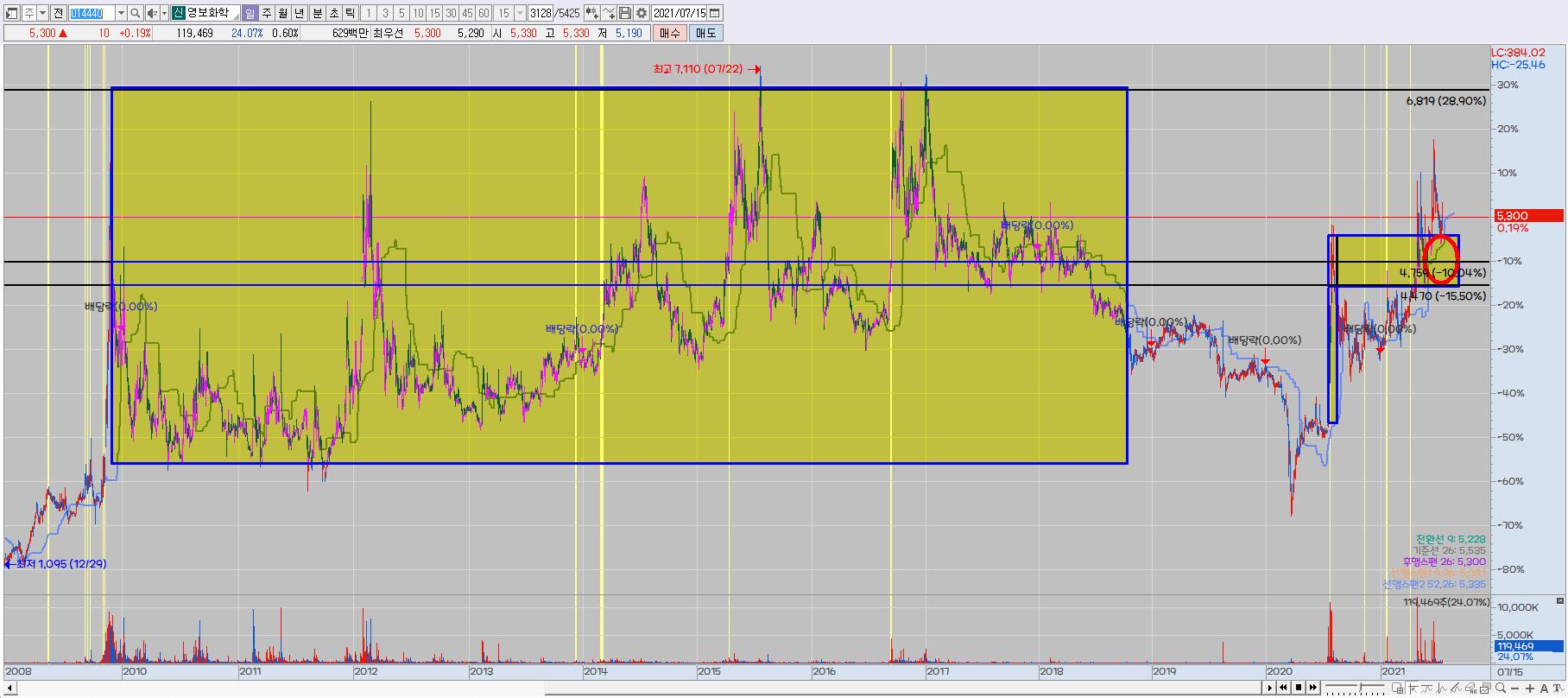Select the 60 interval button
The width and height of the screenshot is (1568, 698).
tap(484, 13)
